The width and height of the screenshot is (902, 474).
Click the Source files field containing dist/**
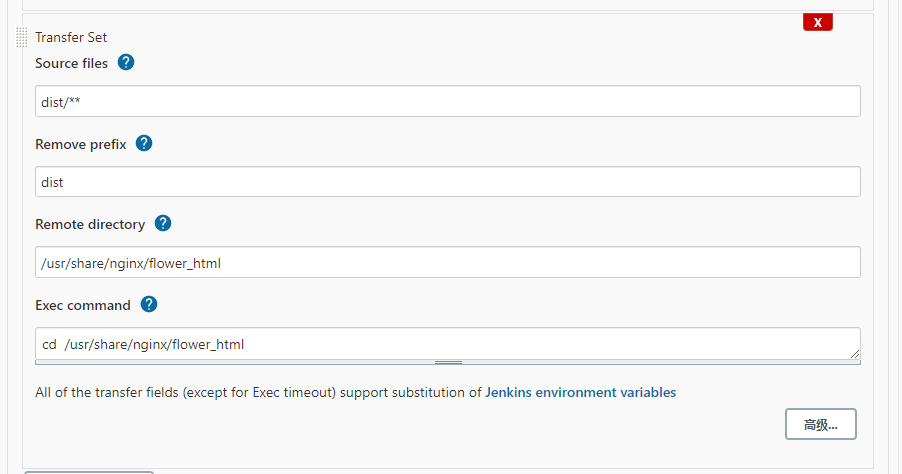447,101
